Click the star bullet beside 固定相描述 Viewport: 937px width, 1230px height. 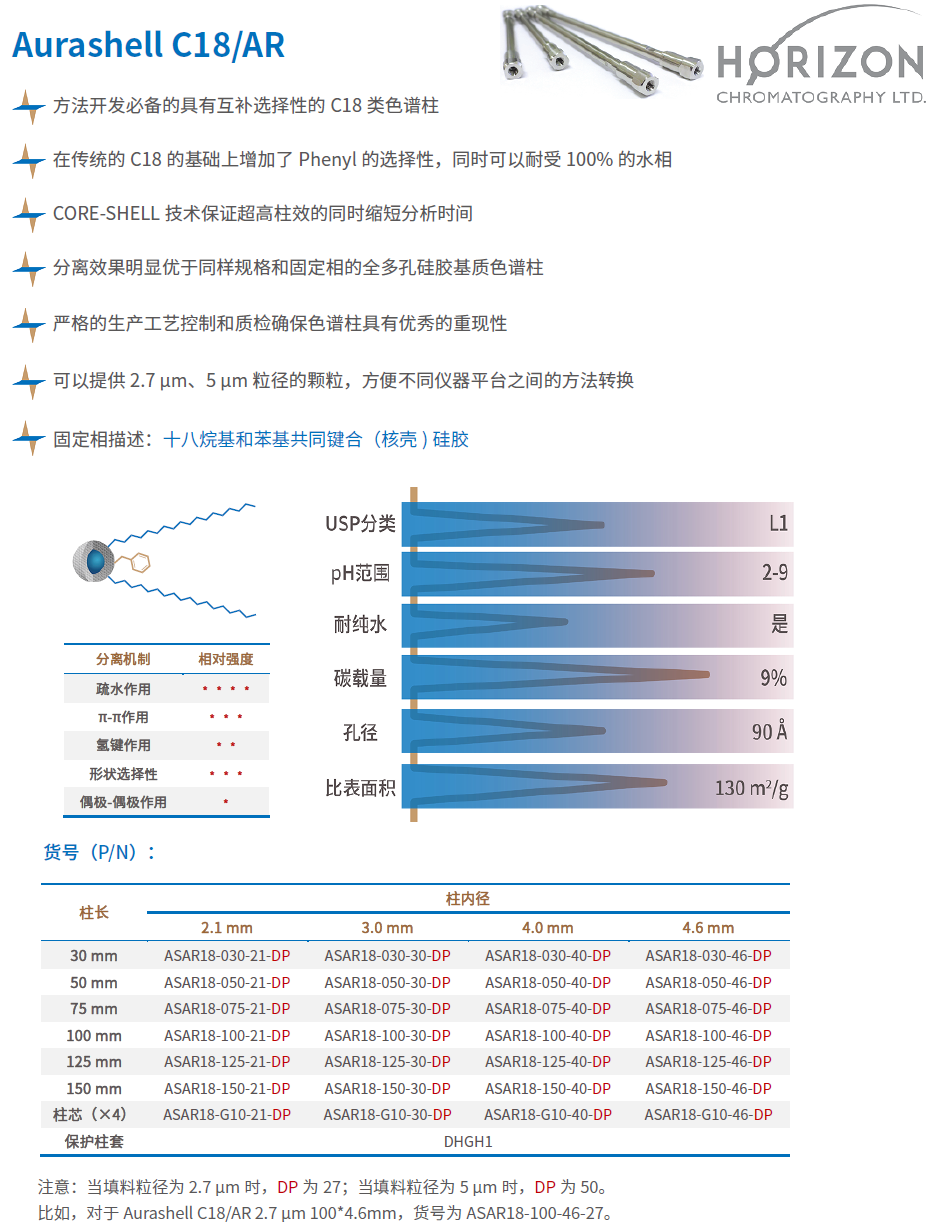[29, 439]
